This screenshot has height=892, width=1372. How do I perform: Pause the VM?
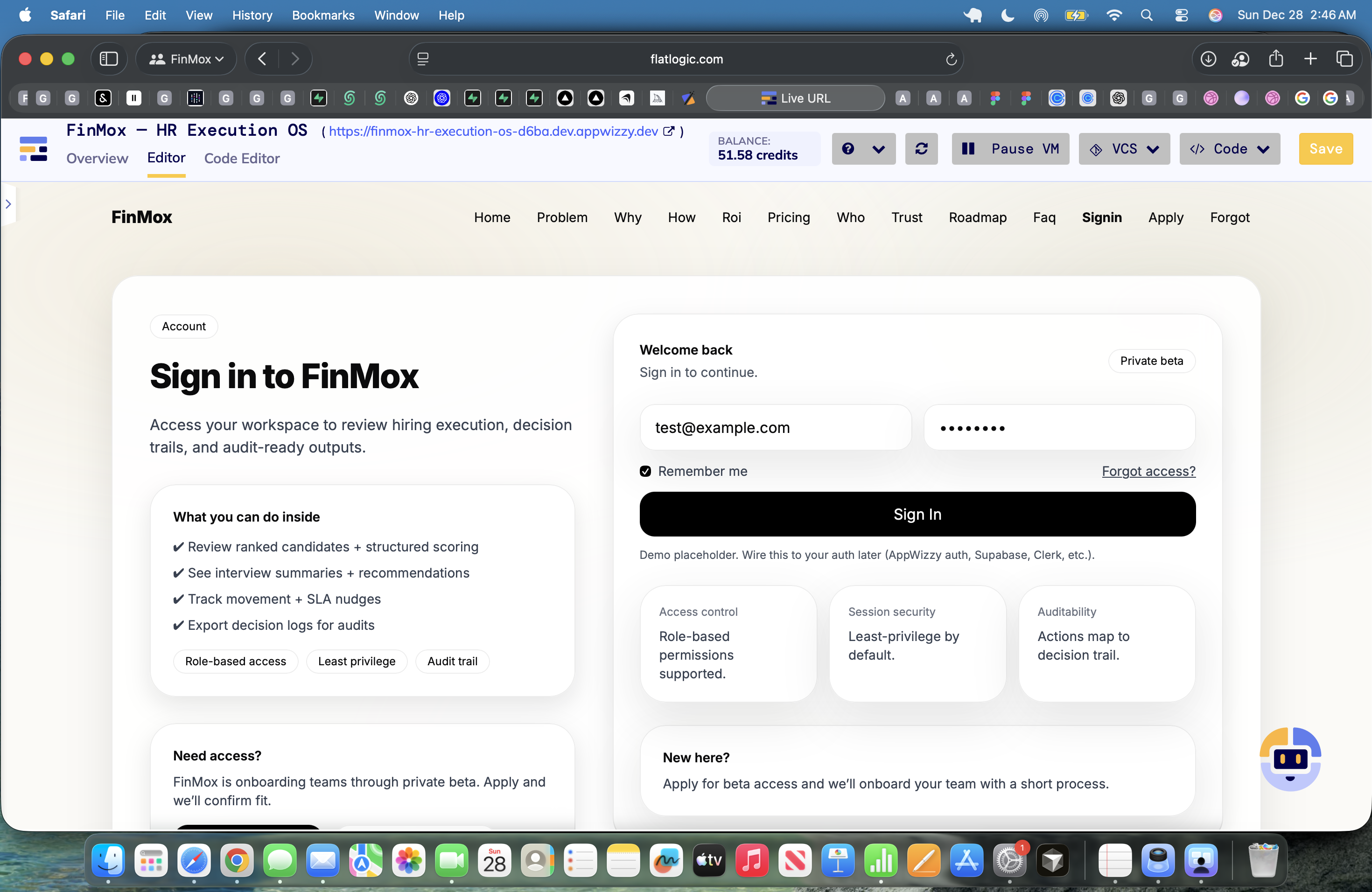click(x=1010, y=149)
